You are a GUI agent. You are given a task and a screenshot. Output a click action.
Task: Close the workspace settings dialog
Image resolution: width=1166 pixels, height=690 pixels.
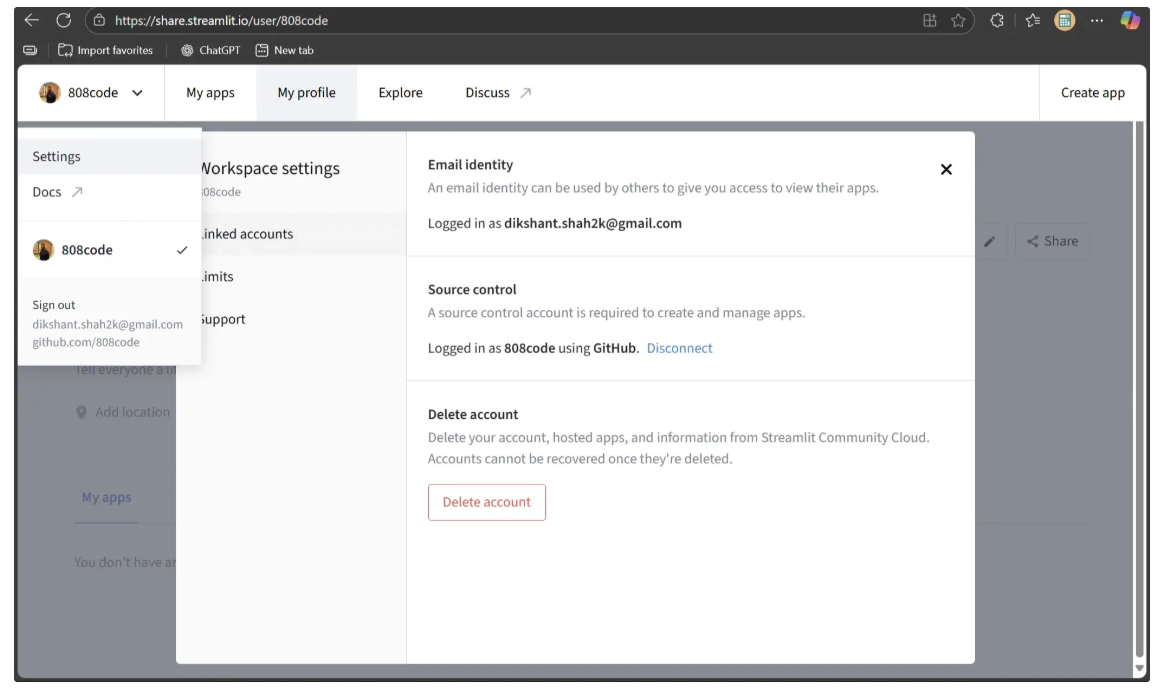click(946, 170)
